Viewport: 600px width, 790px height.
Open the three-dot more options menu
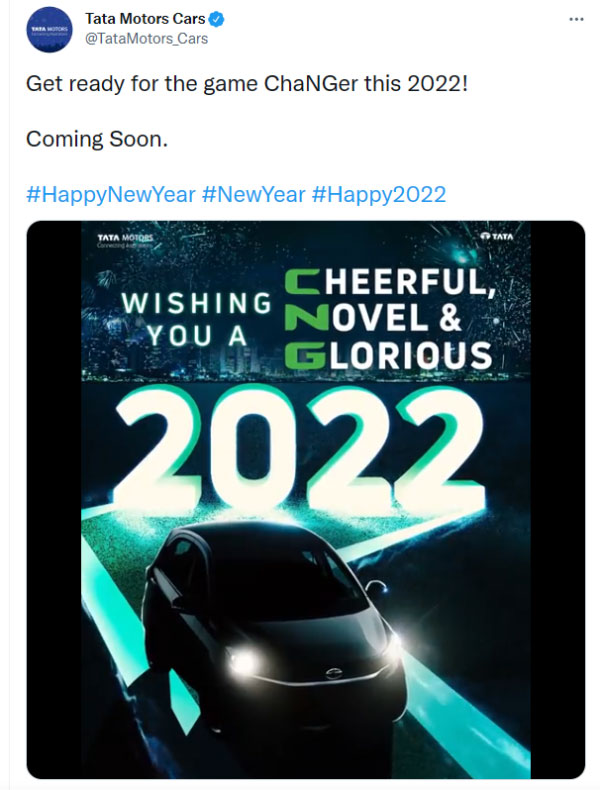(576, 20)
